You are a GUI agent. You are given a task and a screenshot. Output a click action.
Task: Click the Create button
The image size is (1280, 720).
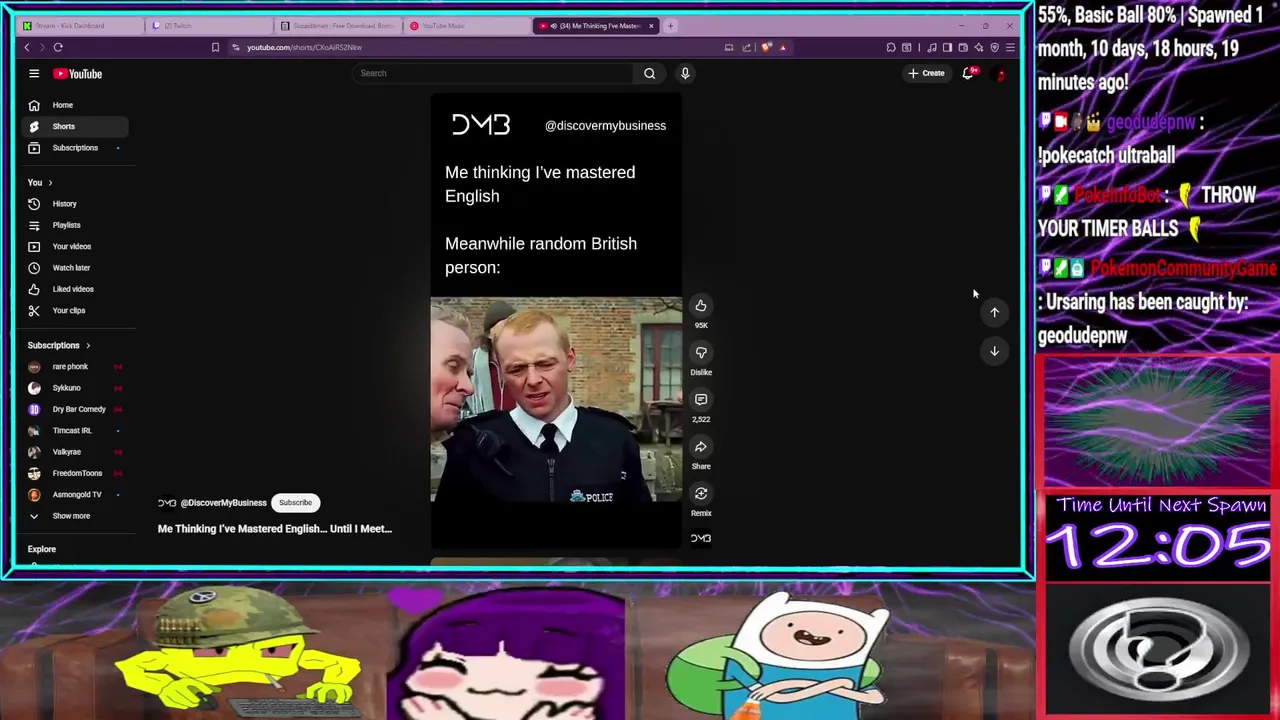[x=926, y=73]
